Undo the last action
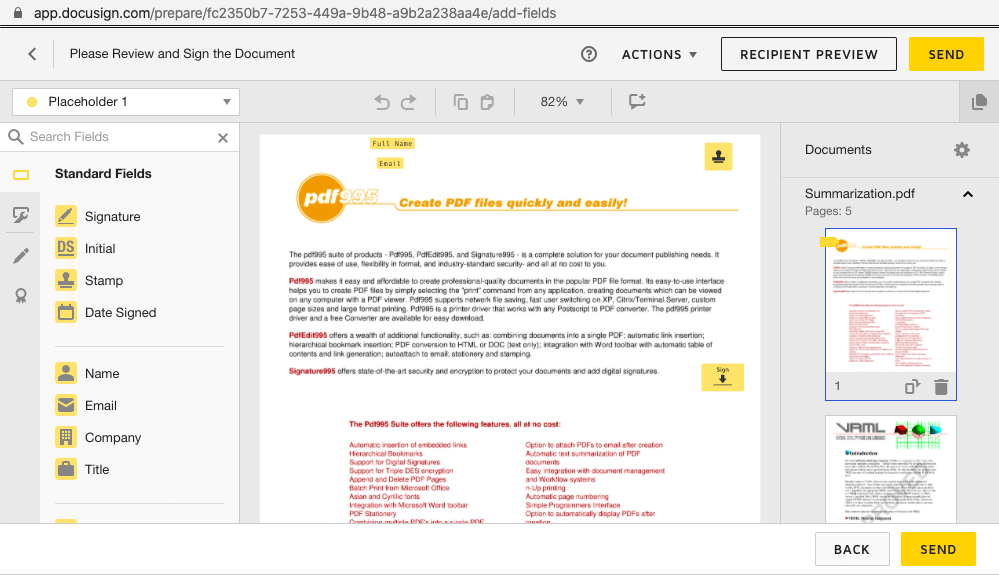The image size is (999, 575). [382, 102]
